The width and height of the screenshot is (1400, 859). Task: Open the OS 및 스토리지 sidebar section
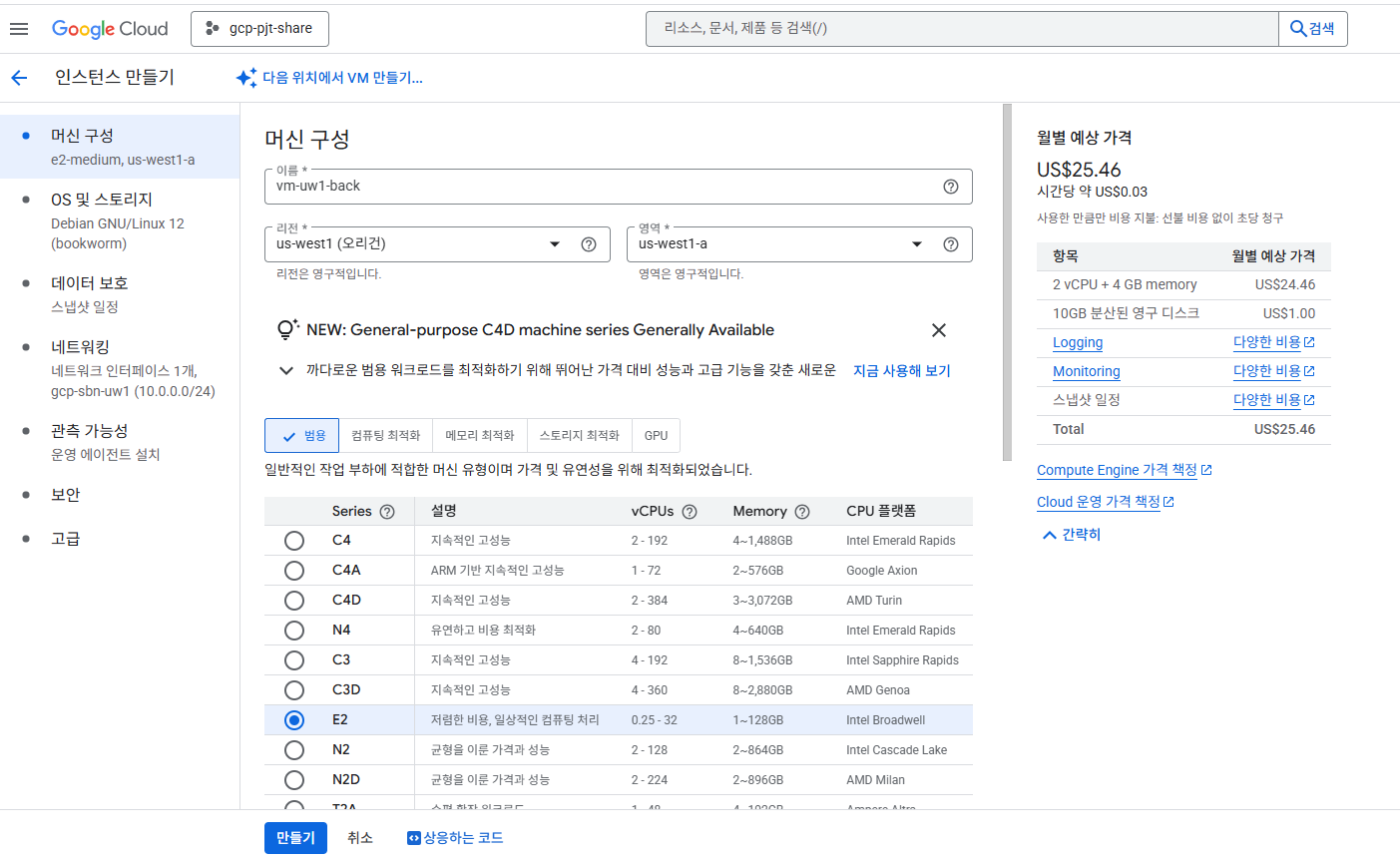click(120, 220)
